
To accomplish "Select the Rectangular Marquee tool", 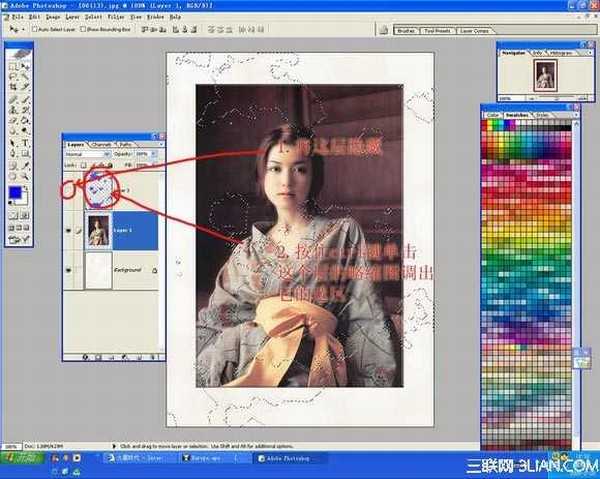I will 12,67.
